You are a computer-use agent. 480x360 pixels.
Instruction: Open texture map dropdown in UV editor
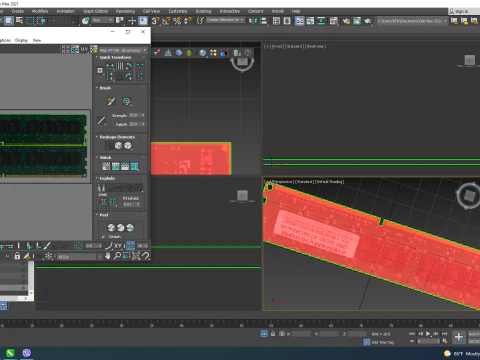click(123, 50)
